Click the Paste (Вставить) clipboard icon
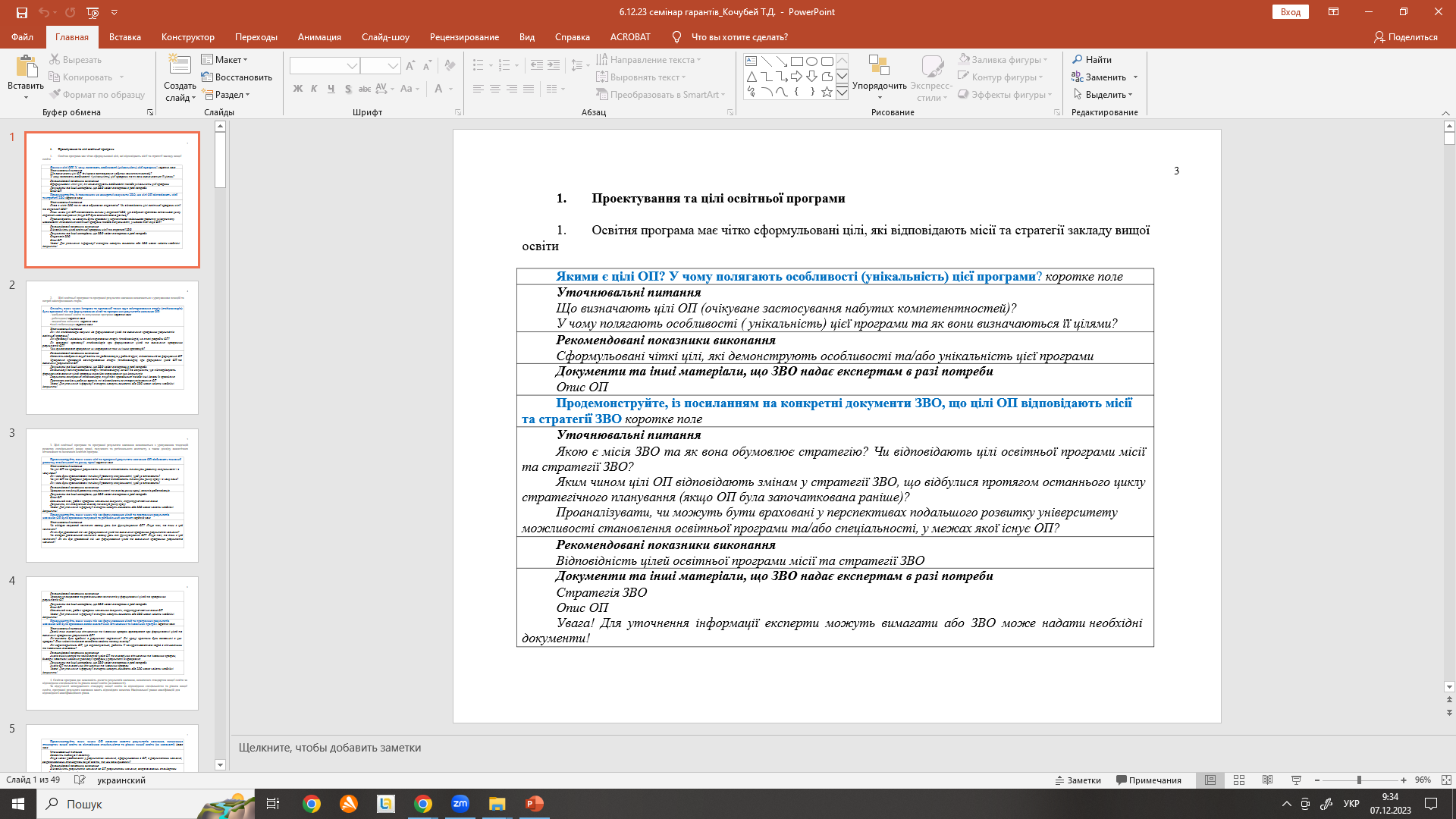This screenshot has width=1456, height=819. click(x=26, y=67)
